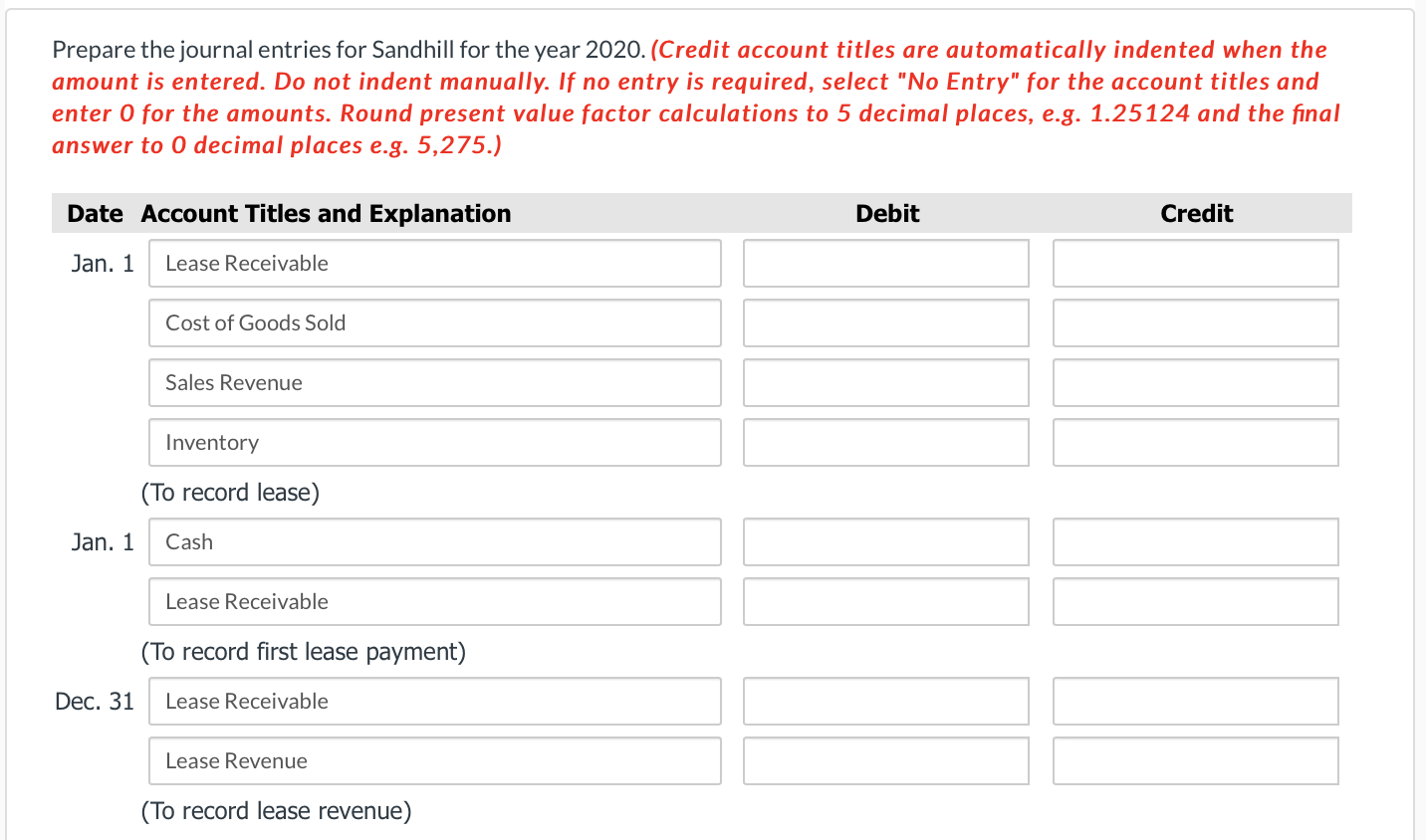Select the Date column header
1426x840 pixels.
[x=95, y=213]
